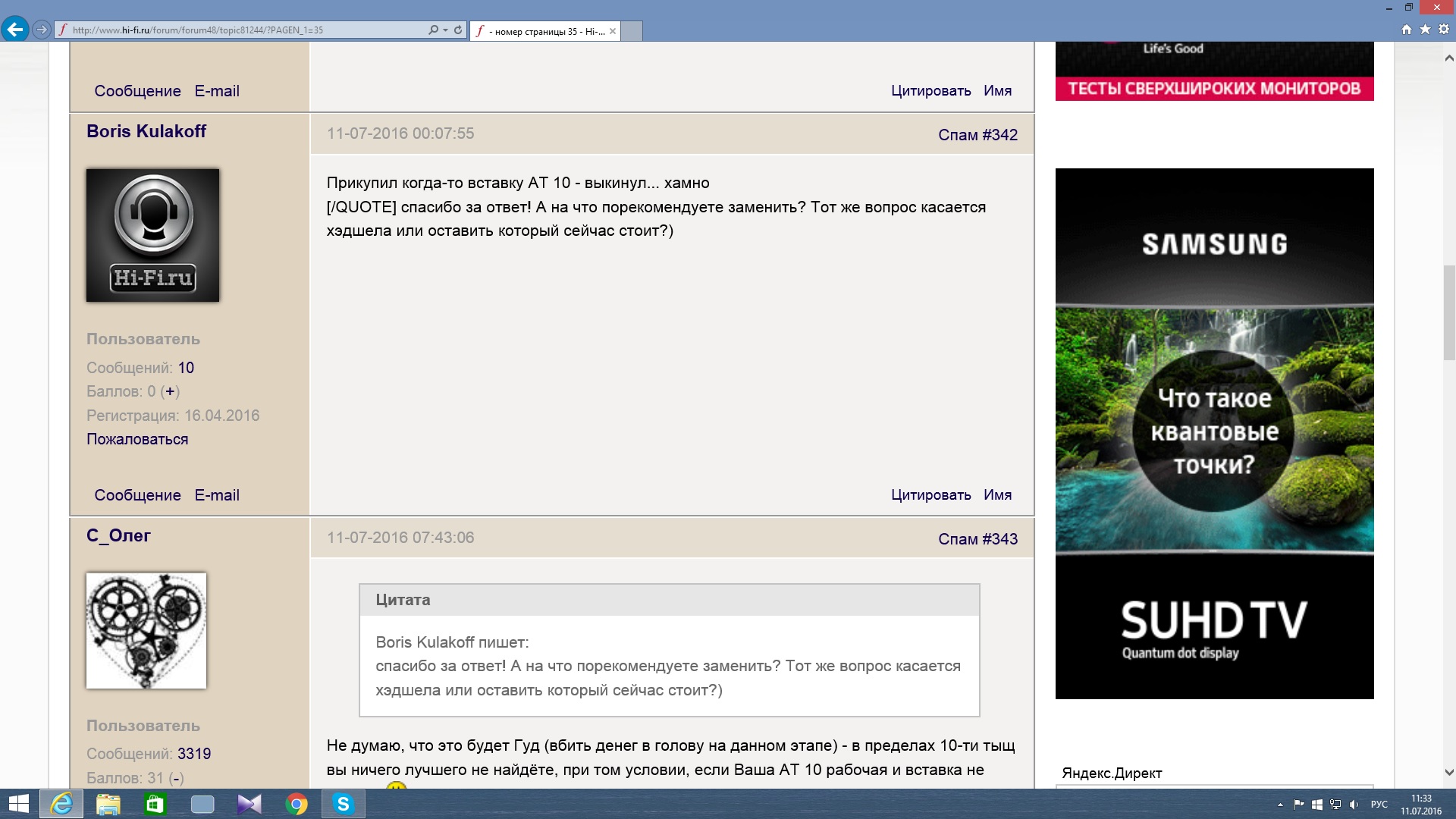Click the Skype taskbar icon

coord(344,804)
